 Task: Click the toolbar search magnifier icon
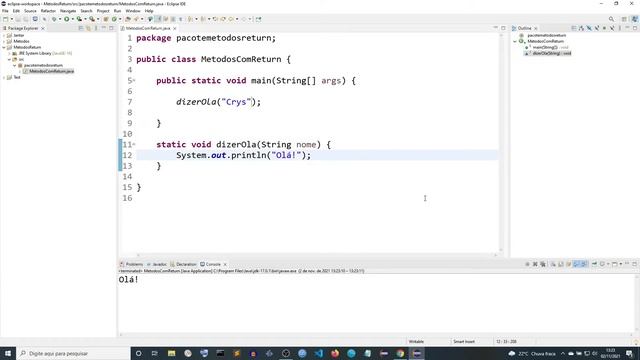[x=611, y=19]
